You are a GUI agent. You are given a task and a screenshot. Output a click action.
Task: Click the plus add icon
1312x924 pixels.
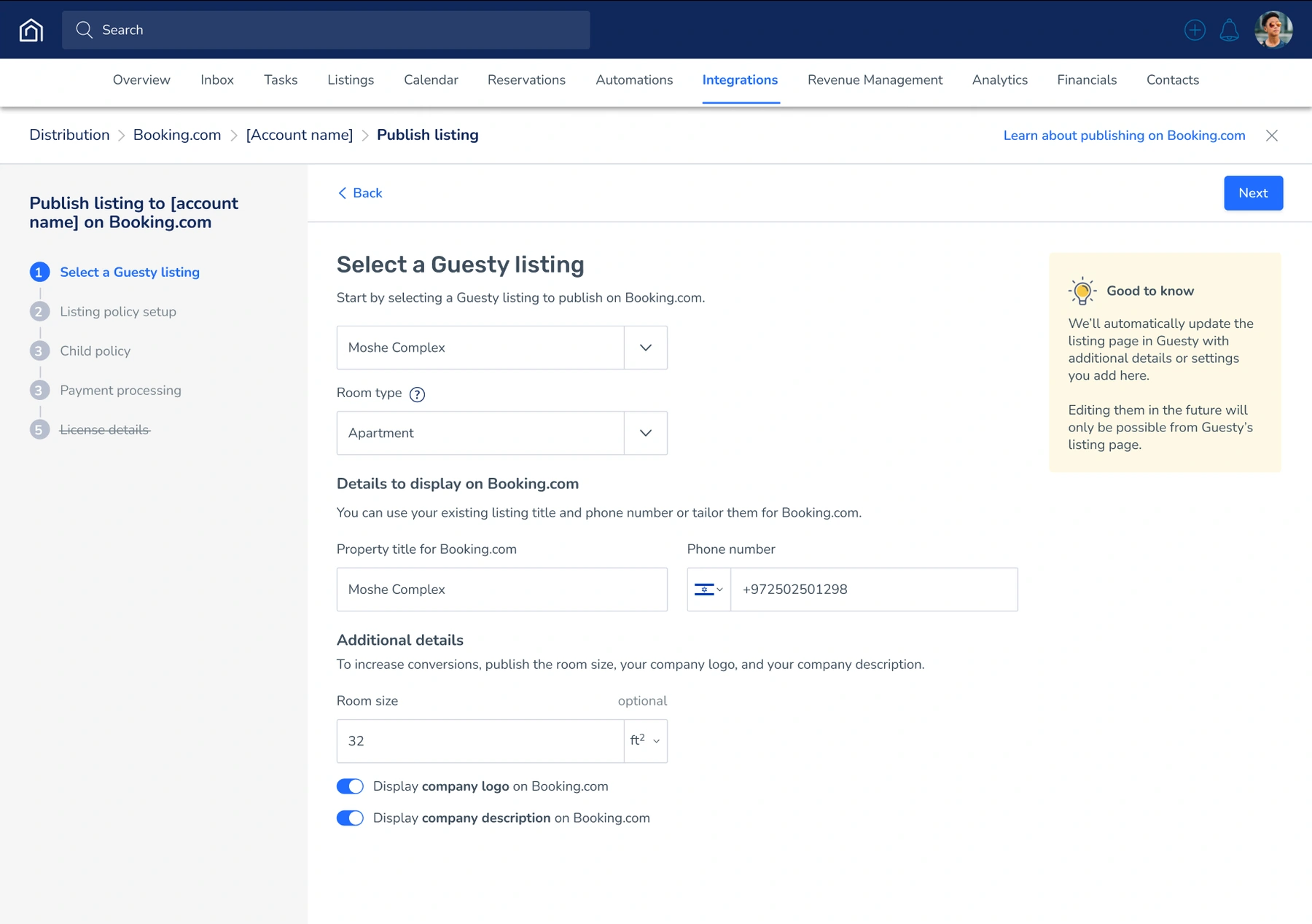click(1195, 30)
